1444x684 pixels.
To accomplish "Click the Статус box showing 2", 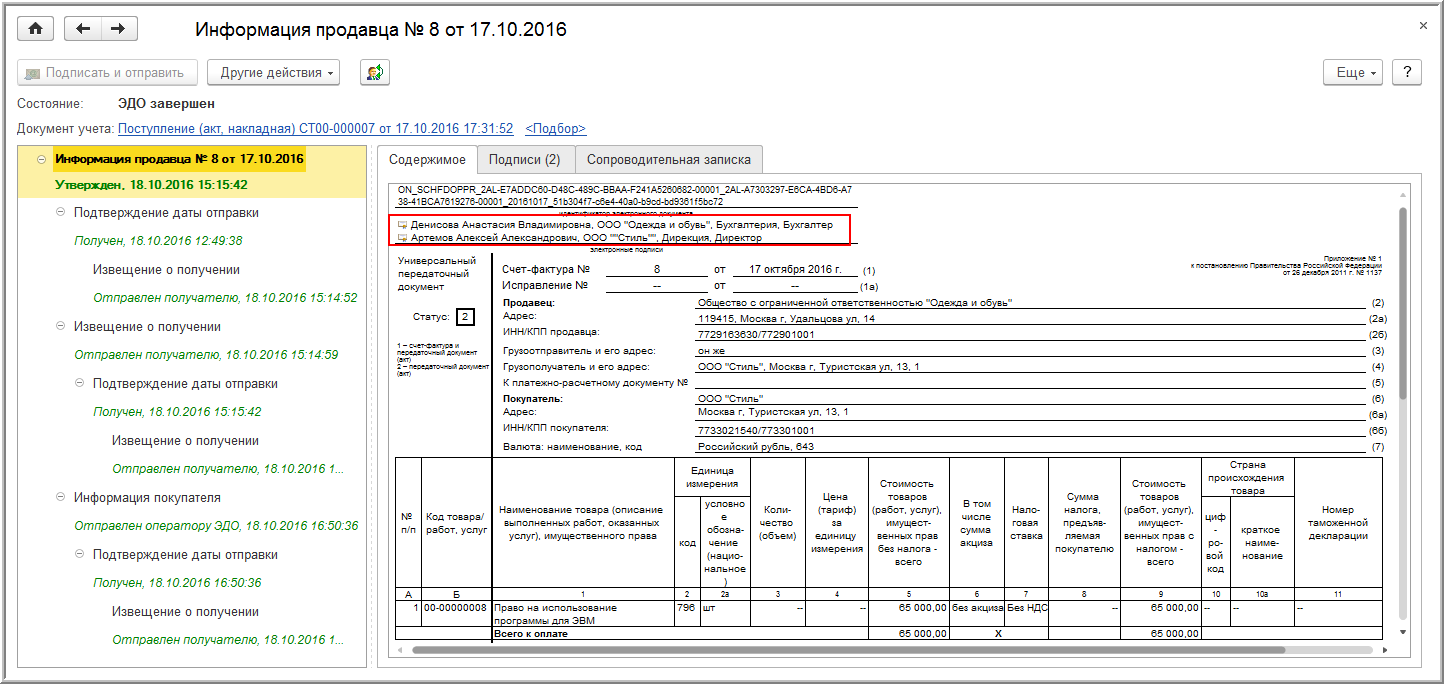I will tap(464, 317).
